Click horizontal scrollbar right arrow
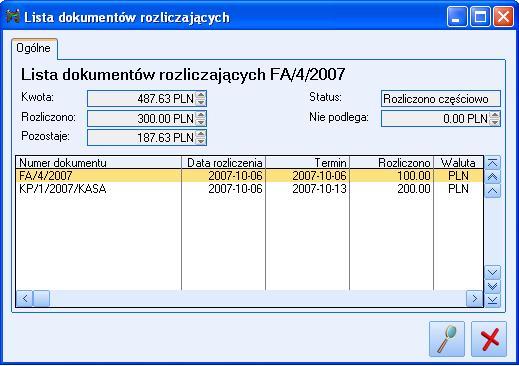Image resolution: width=519 pixels, height=366 pixels. pyautogui.click(x=474, y=298)
